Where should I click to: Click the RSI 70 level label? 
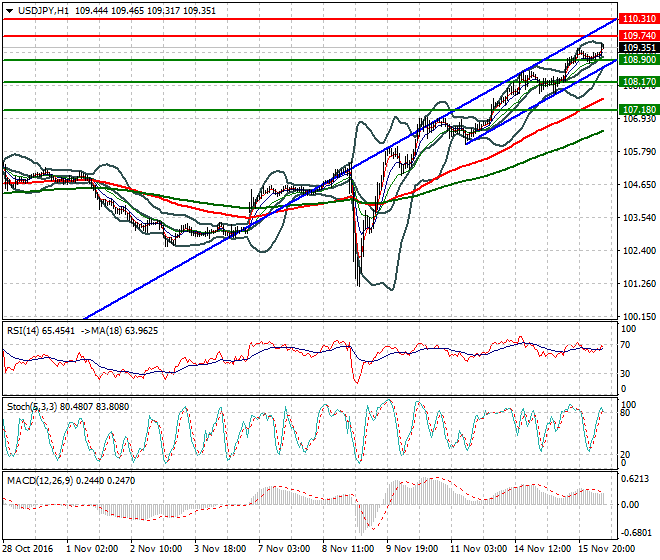click(625, 345)
